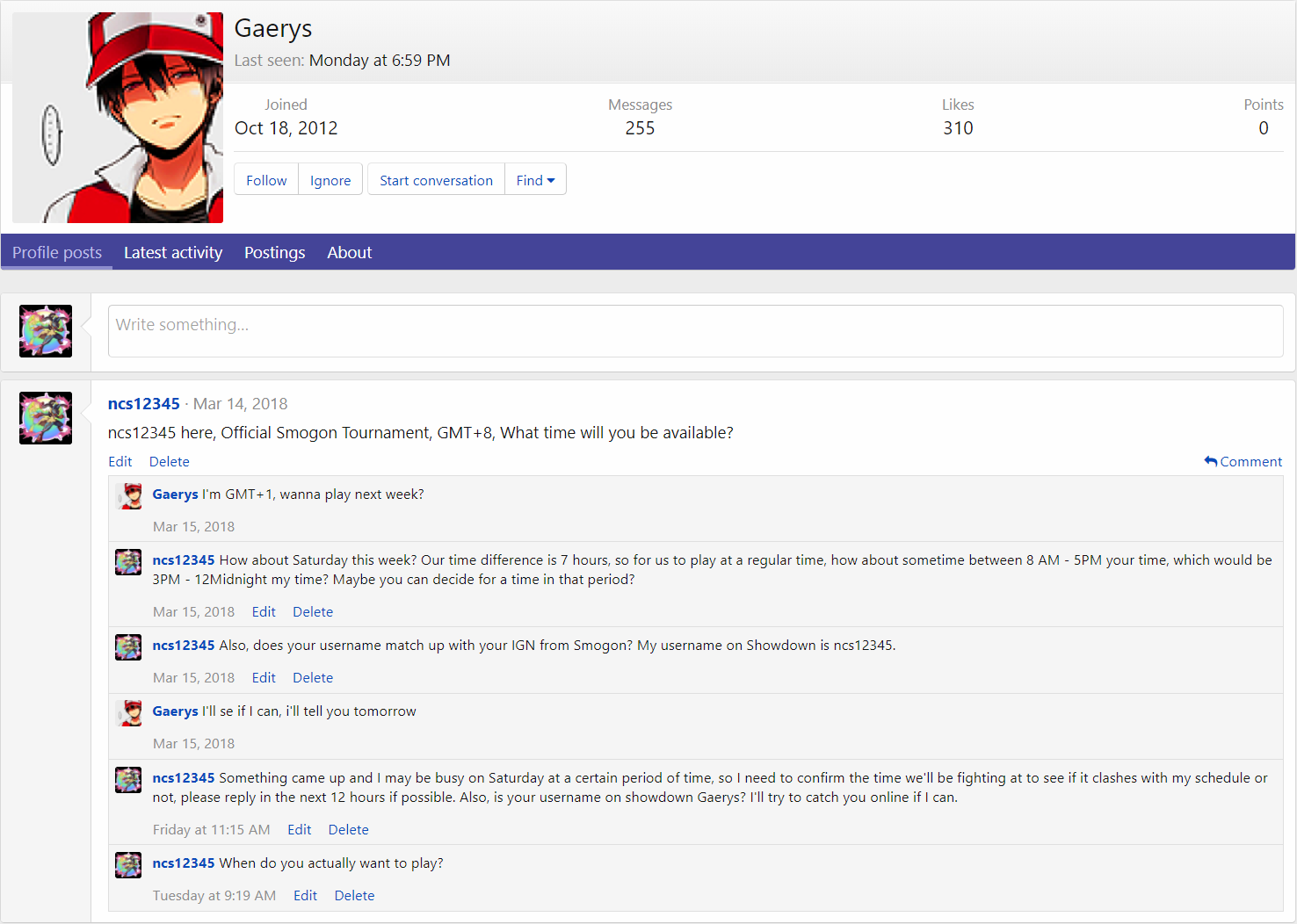Image resolution: width=1297 pixels, height=924 pixels.
Task: Open the About tab
Action: pos(349,253)
